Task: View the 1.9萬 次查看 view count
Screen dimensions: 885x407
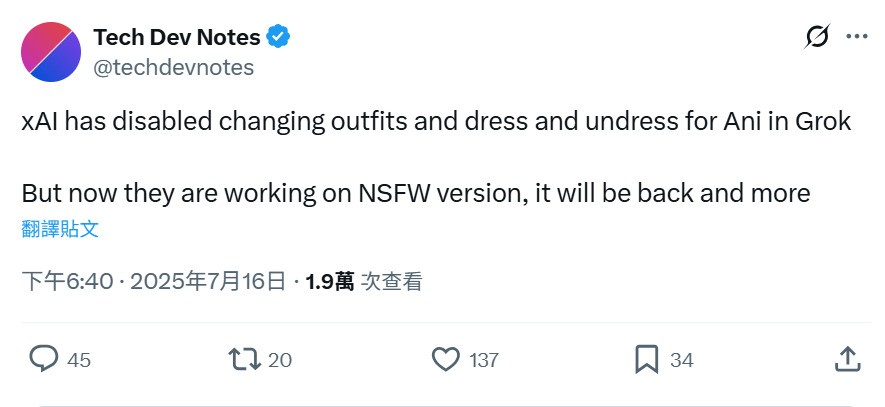Action: 364,282
